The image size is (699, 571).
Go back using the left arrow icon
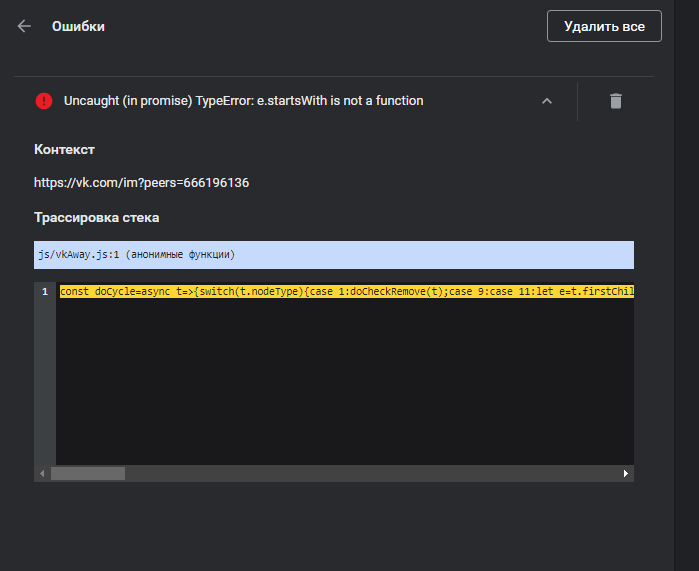click(24, 26)
